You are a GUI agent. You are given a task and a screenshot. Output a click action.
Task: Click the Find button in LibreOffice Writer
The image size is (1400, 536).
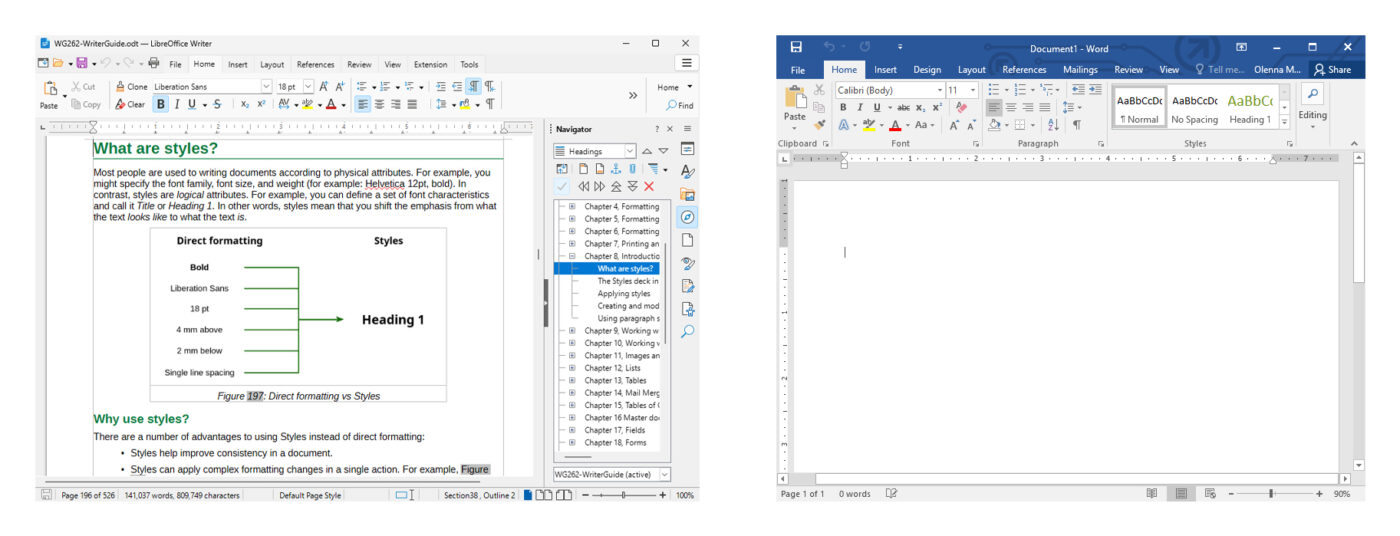(x=679, y=105)
